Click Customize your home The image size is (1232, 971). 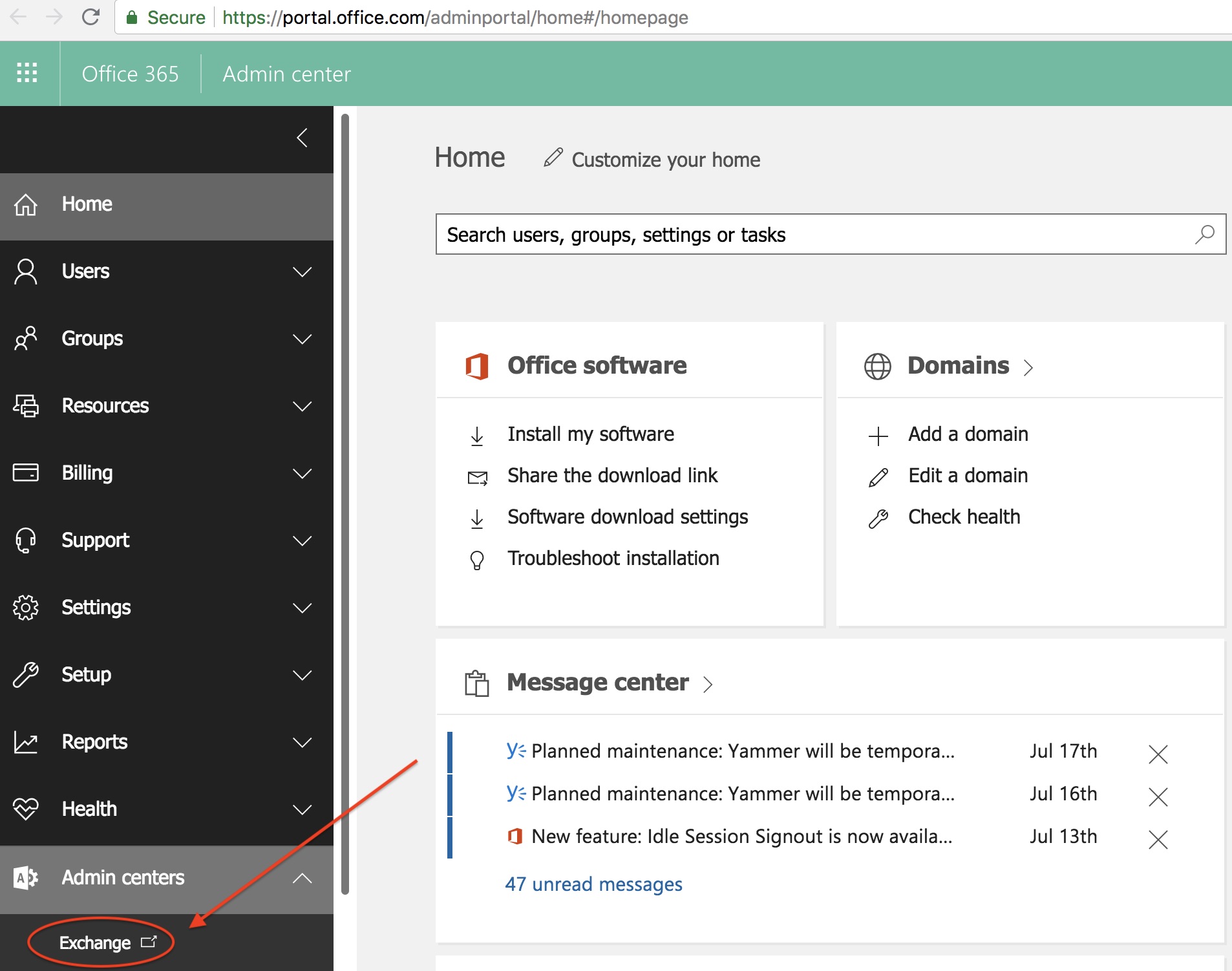(x=666, y=160)
